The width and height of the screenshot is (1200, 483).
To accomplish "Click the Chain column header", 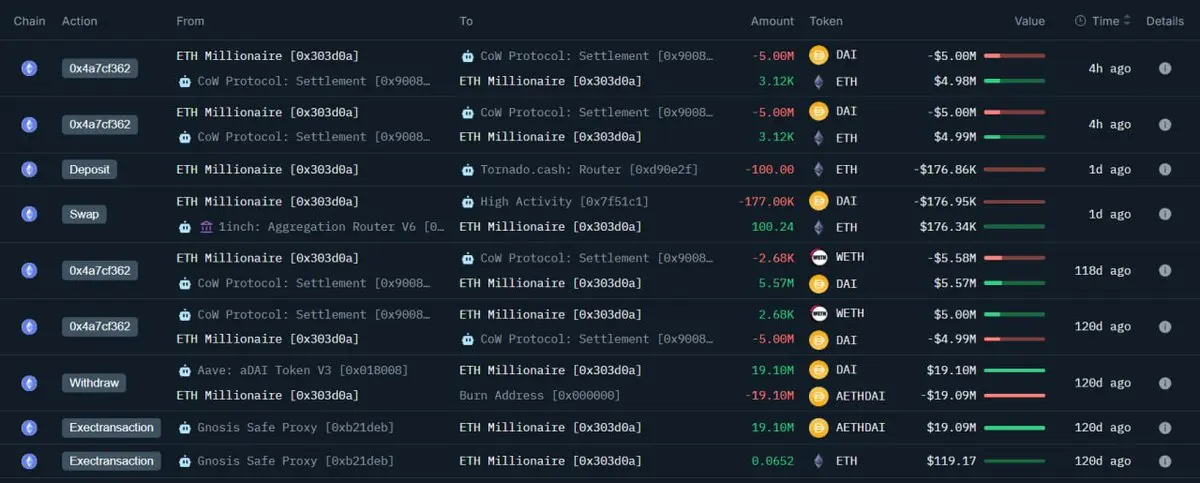I will [30, 21].
